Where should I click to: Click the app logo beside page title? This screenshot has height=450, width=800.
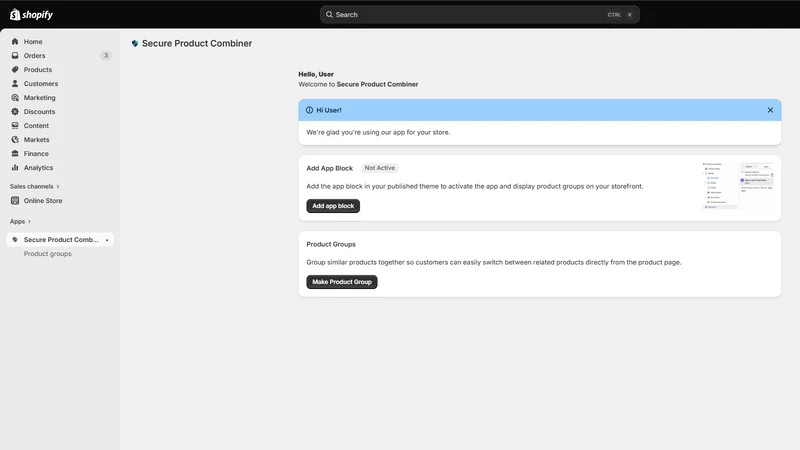pyautogui.click(x=135, y=43)
